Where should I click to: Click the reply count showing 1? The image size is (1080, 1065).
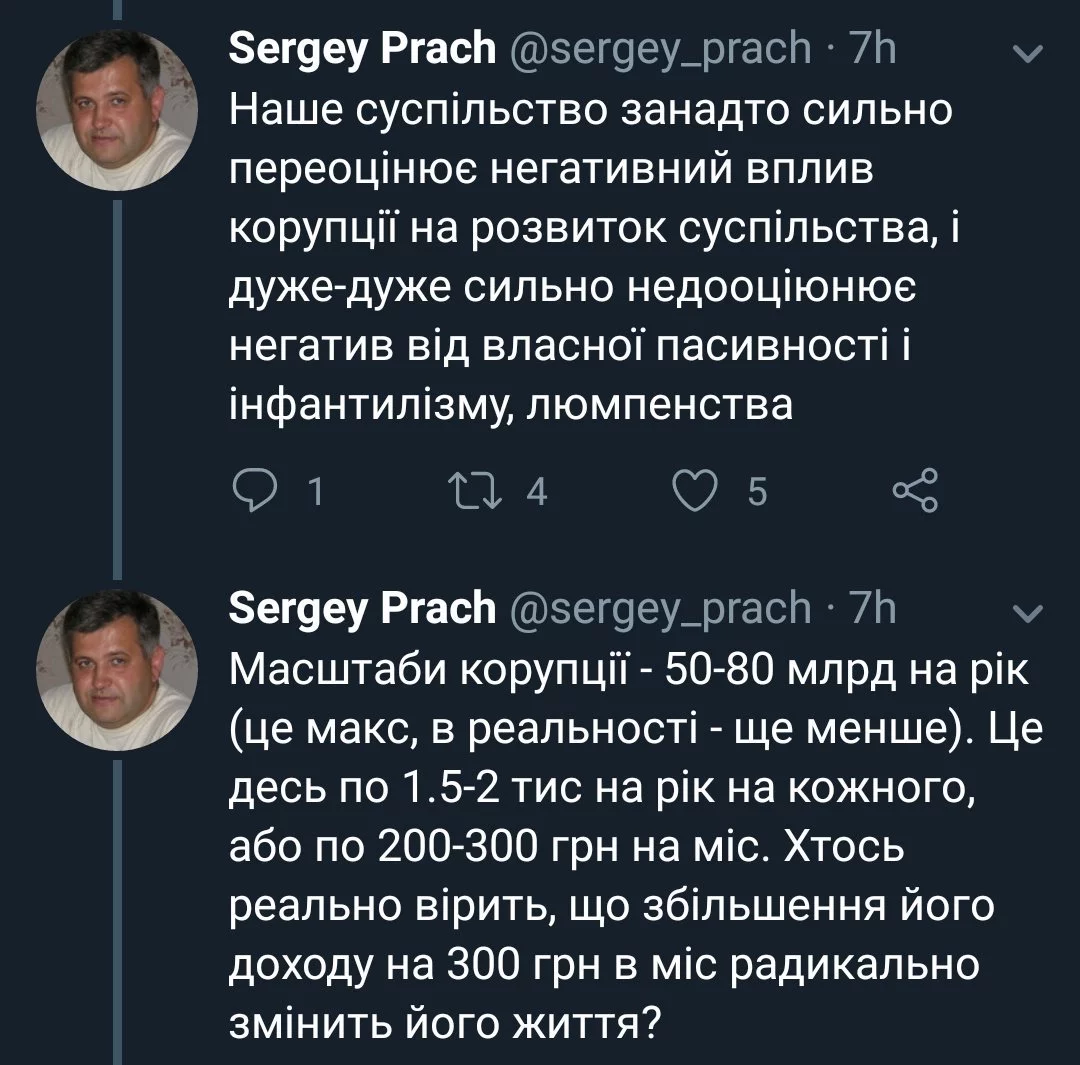coord(315,491)
